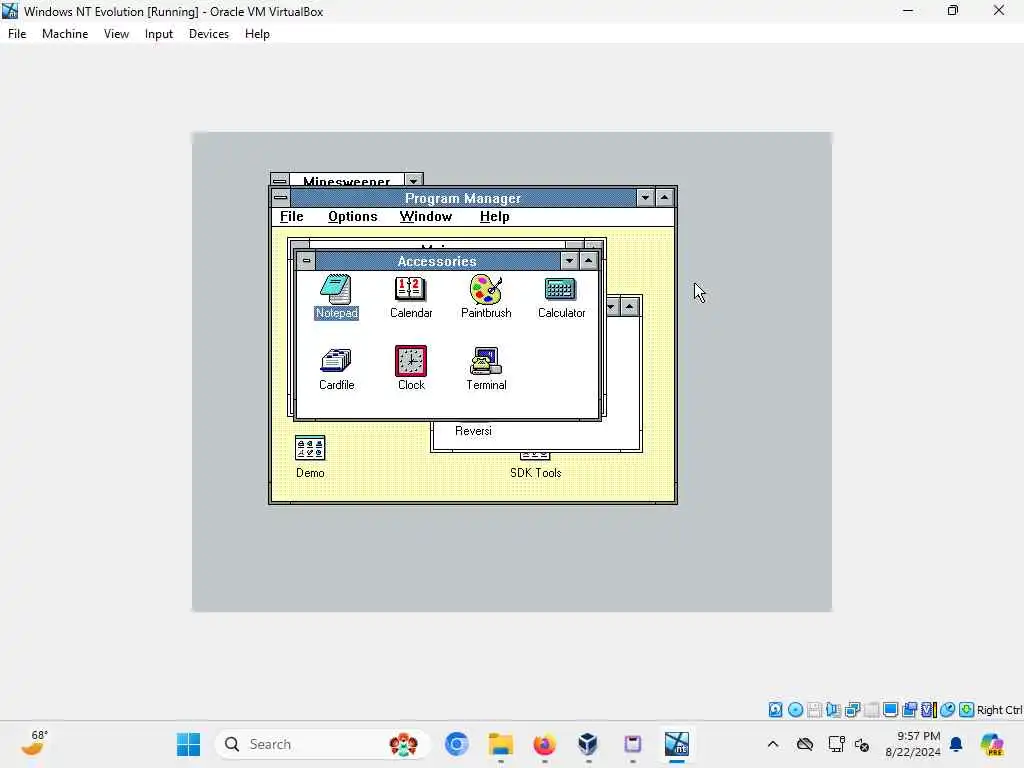Open the VirtualBox Input menu

pyautogui.click(x=159, y=34)
